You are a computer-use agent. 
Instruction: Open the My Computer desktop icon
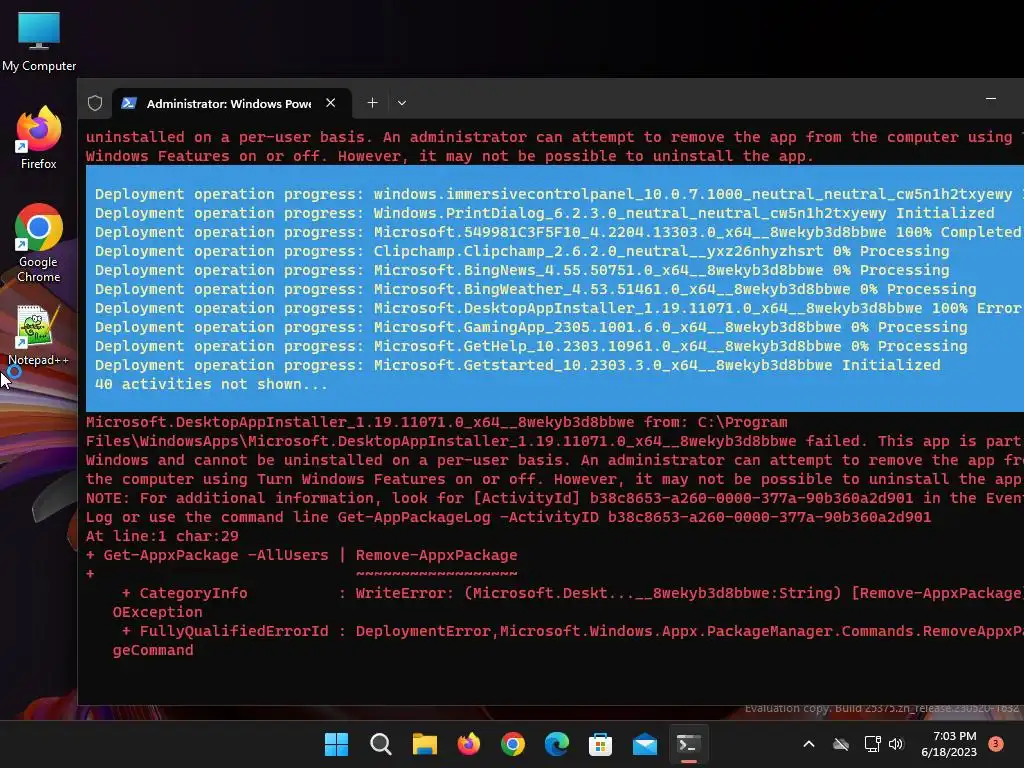pyautogui.click(x=39, y=42)
